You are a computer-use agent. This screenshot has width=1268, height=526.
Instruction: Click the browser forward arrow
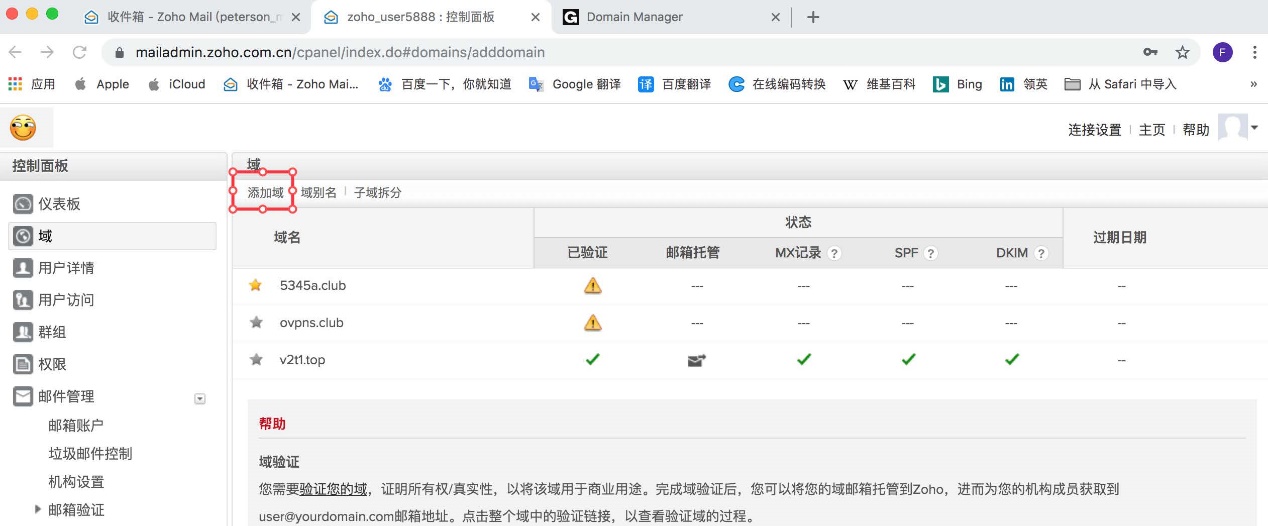47,52
